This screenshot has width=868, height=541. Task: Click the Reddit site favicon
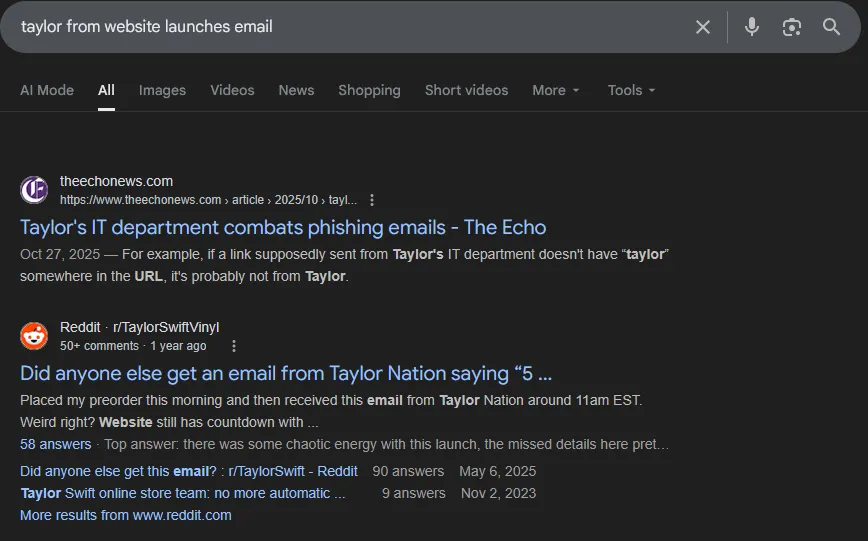coord(34,336)
